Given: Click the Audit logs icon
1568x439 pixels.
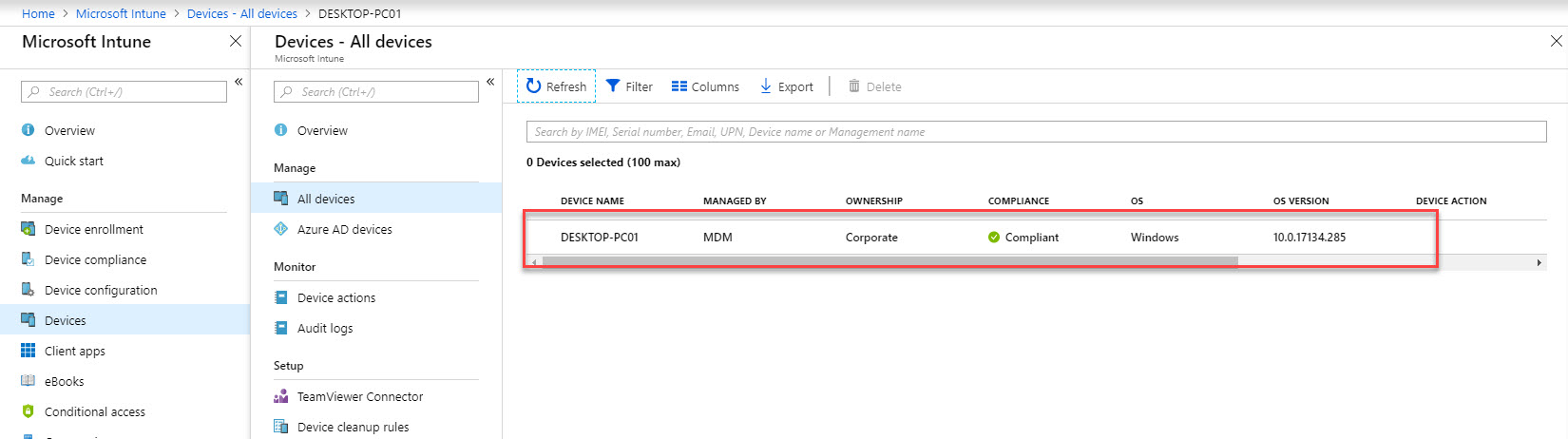Looking at the screenshot, I should tap(281, 328).
